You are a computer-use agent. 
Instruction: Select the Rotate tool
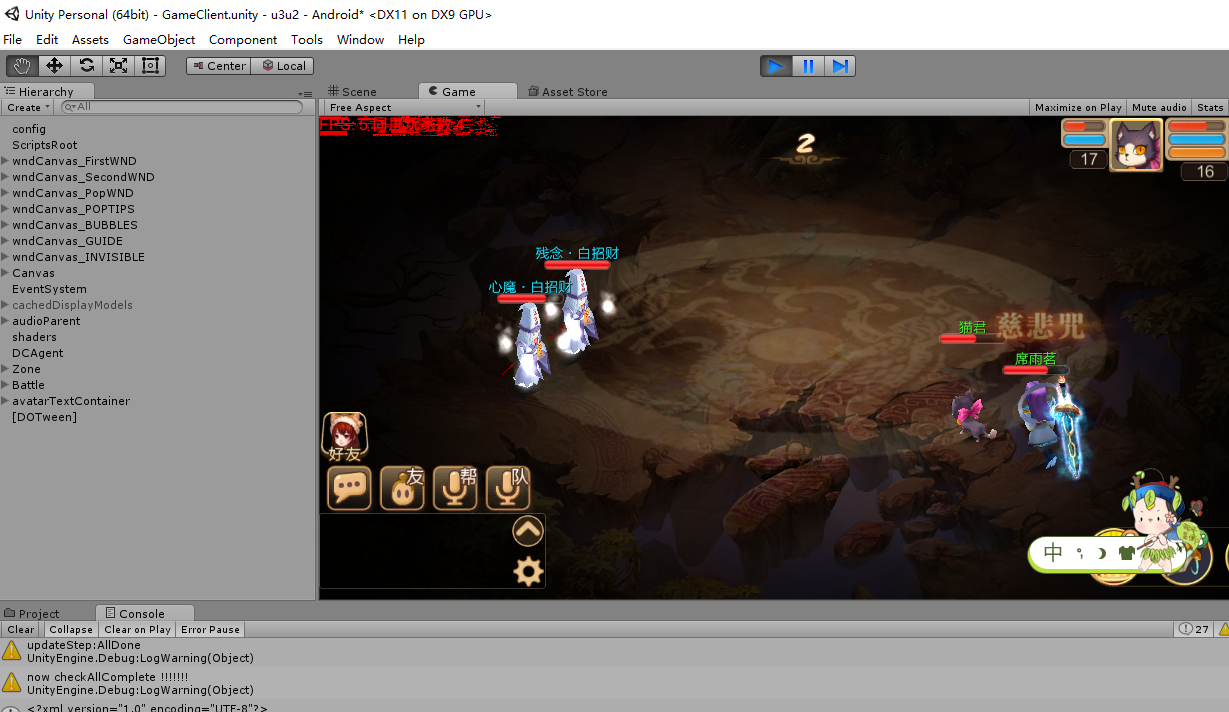(x=86, y=66)
